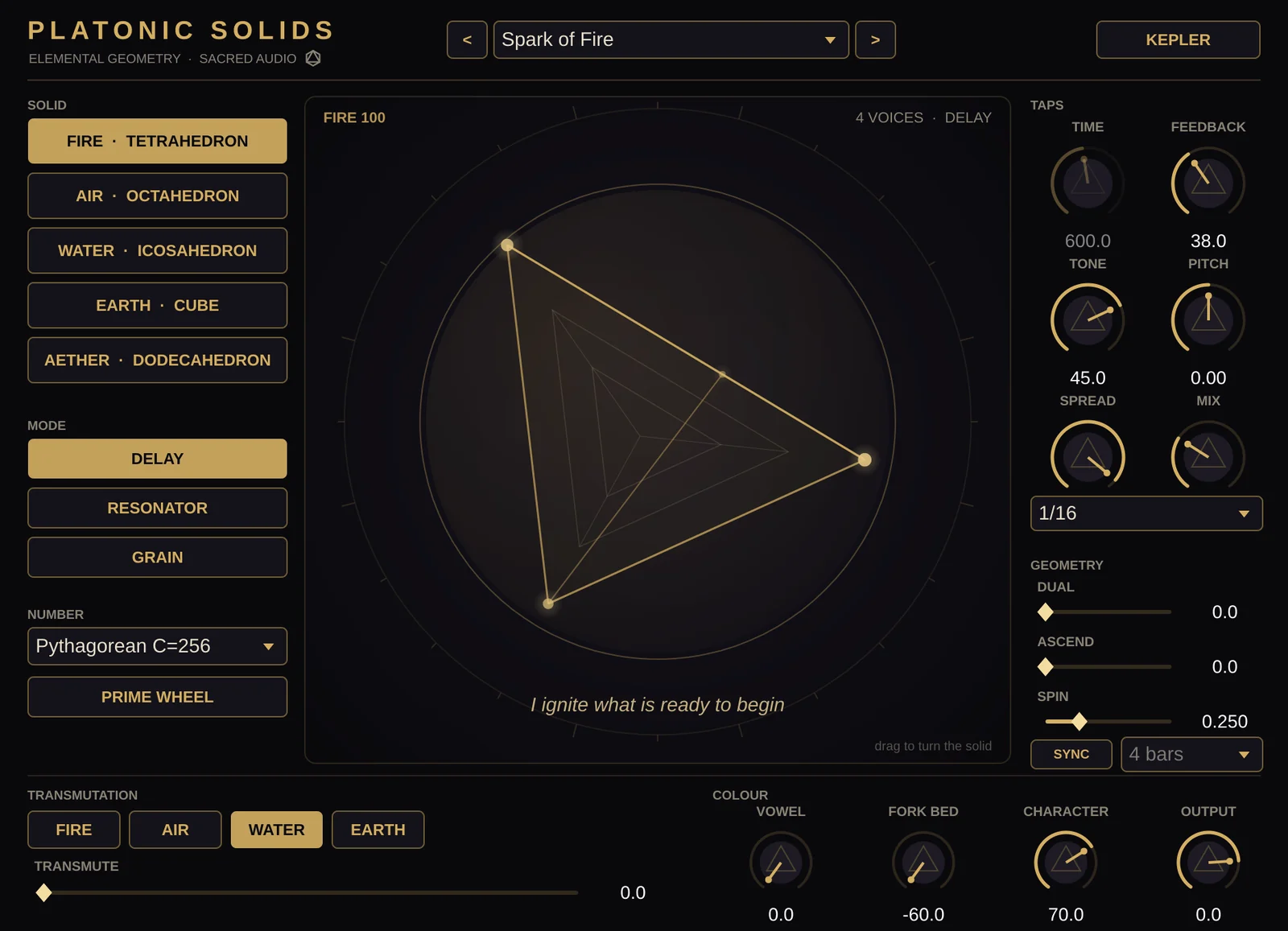Go to next preset with > arrow
This screenshot has height=931, width=1288.
pos(875,39)
